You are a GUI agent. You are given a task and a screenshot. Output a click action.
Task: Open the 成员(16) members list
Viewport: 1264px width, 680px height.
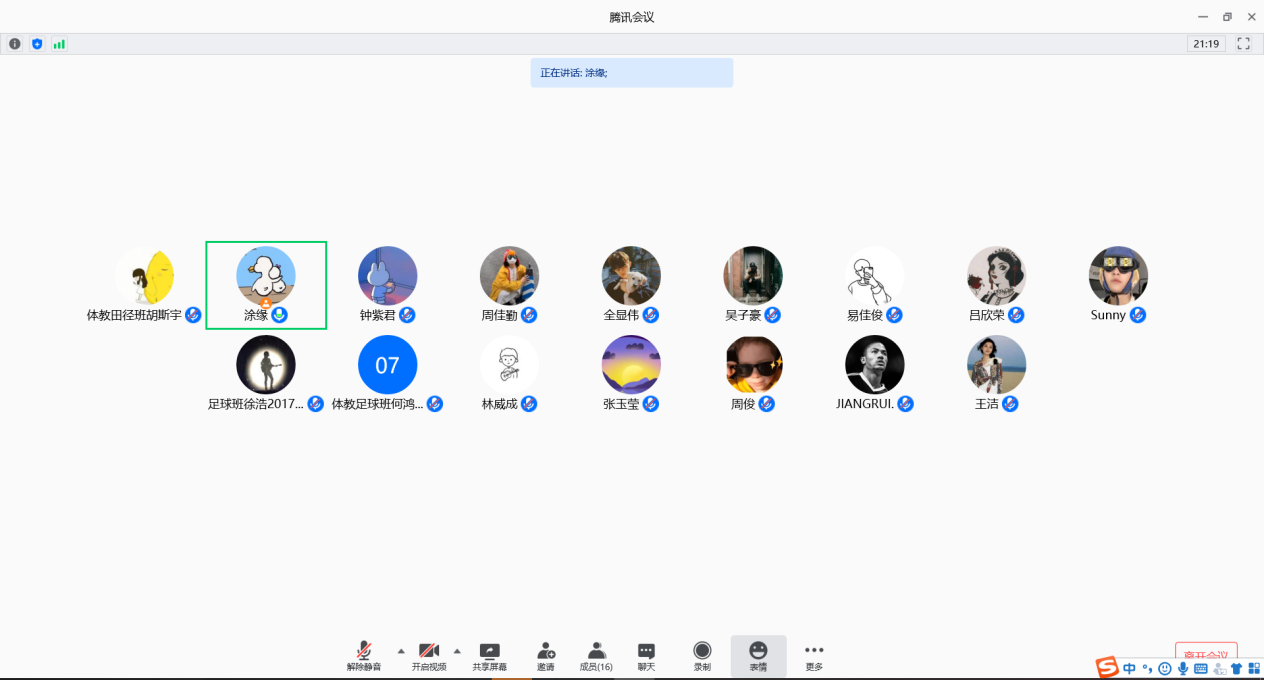[596, 656]
